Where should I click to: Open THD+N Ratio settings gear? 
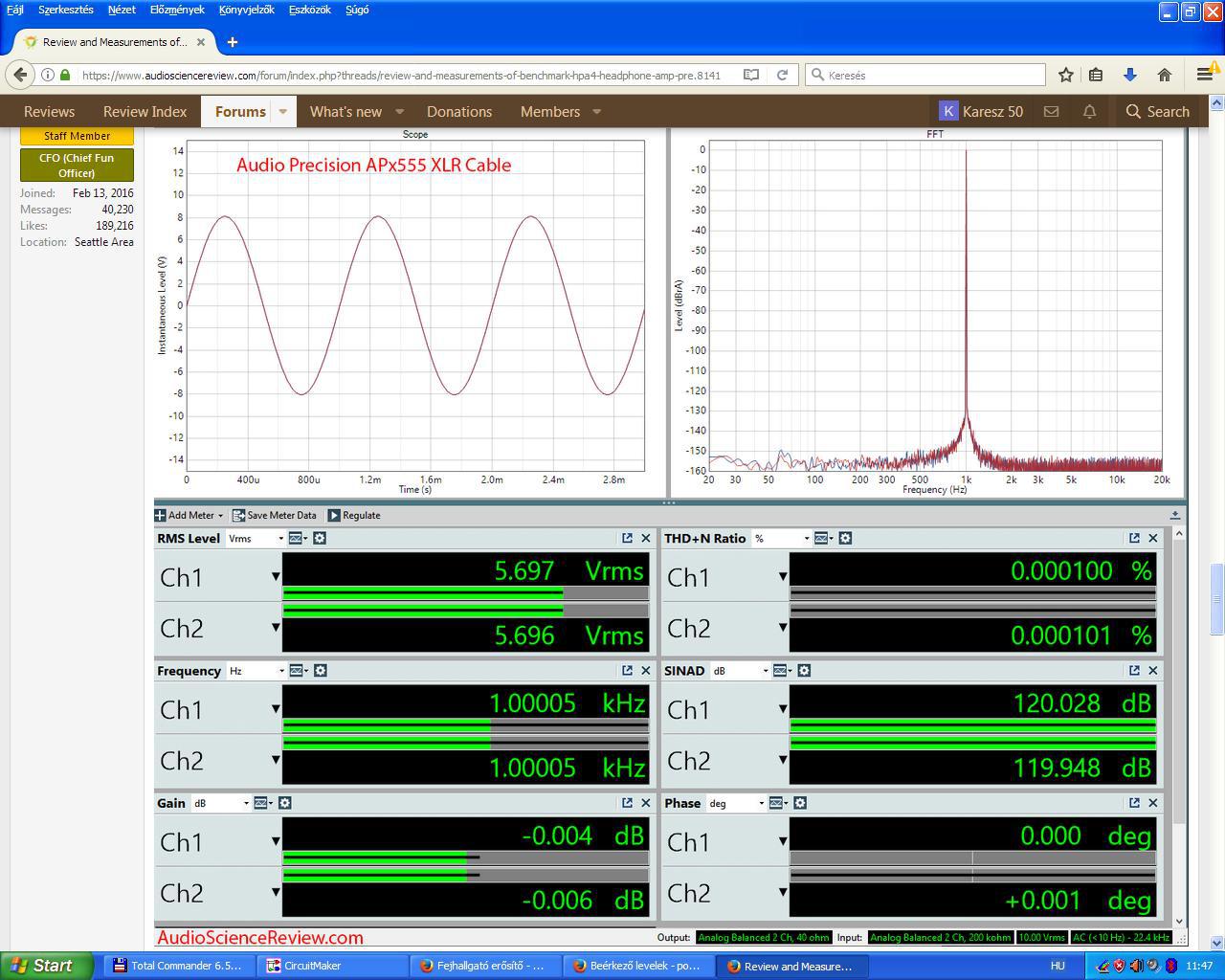click(845, 539)
